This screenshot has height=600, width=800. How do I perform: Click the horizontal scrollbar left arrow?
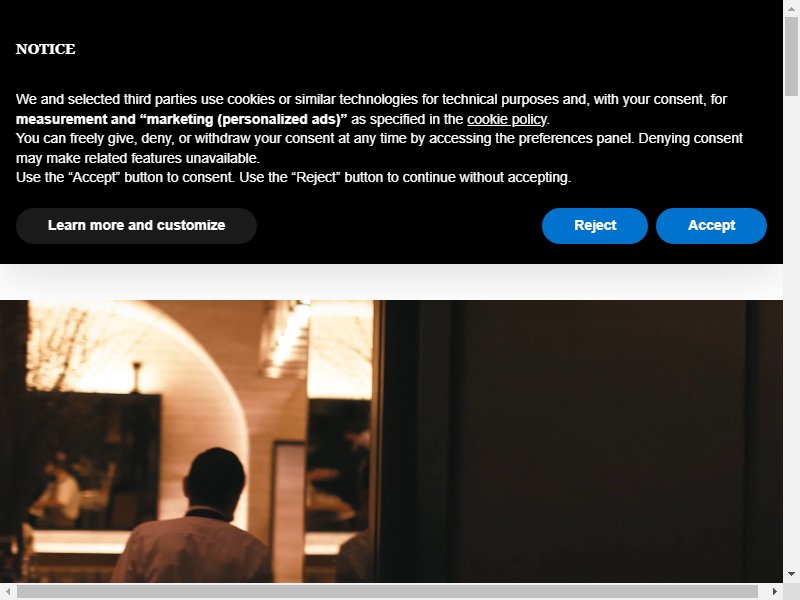[x=8, y=591]
